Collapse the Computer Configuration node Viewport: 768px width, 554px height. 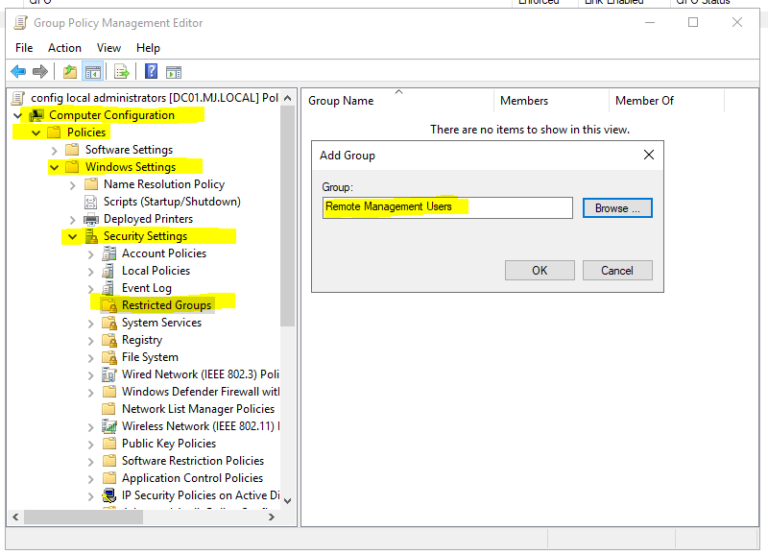18,116
